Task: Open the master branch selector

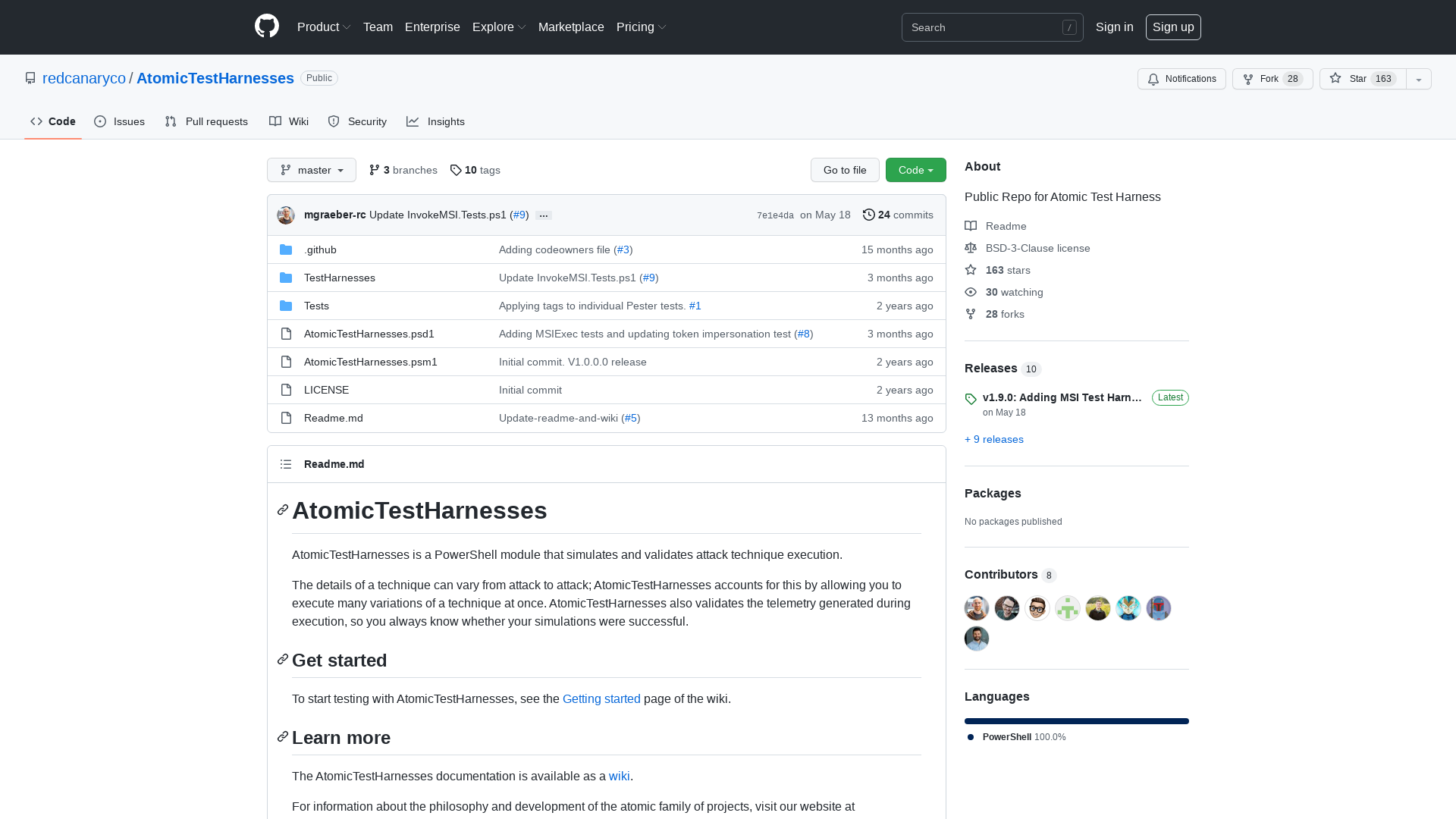Action: (311, 170)
